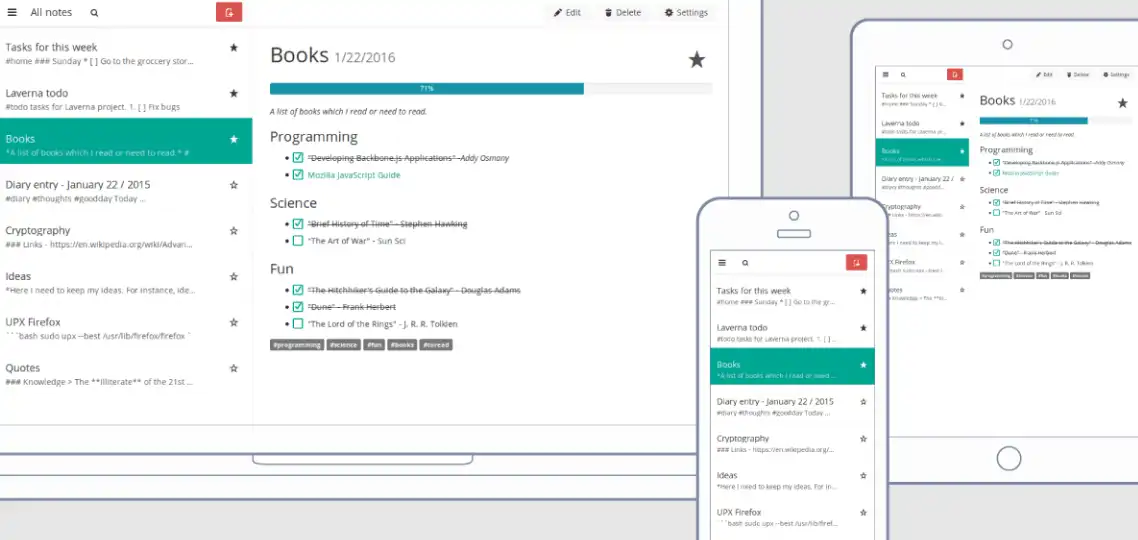Click the Delete button in laptop view

click(x=623, y=12)
